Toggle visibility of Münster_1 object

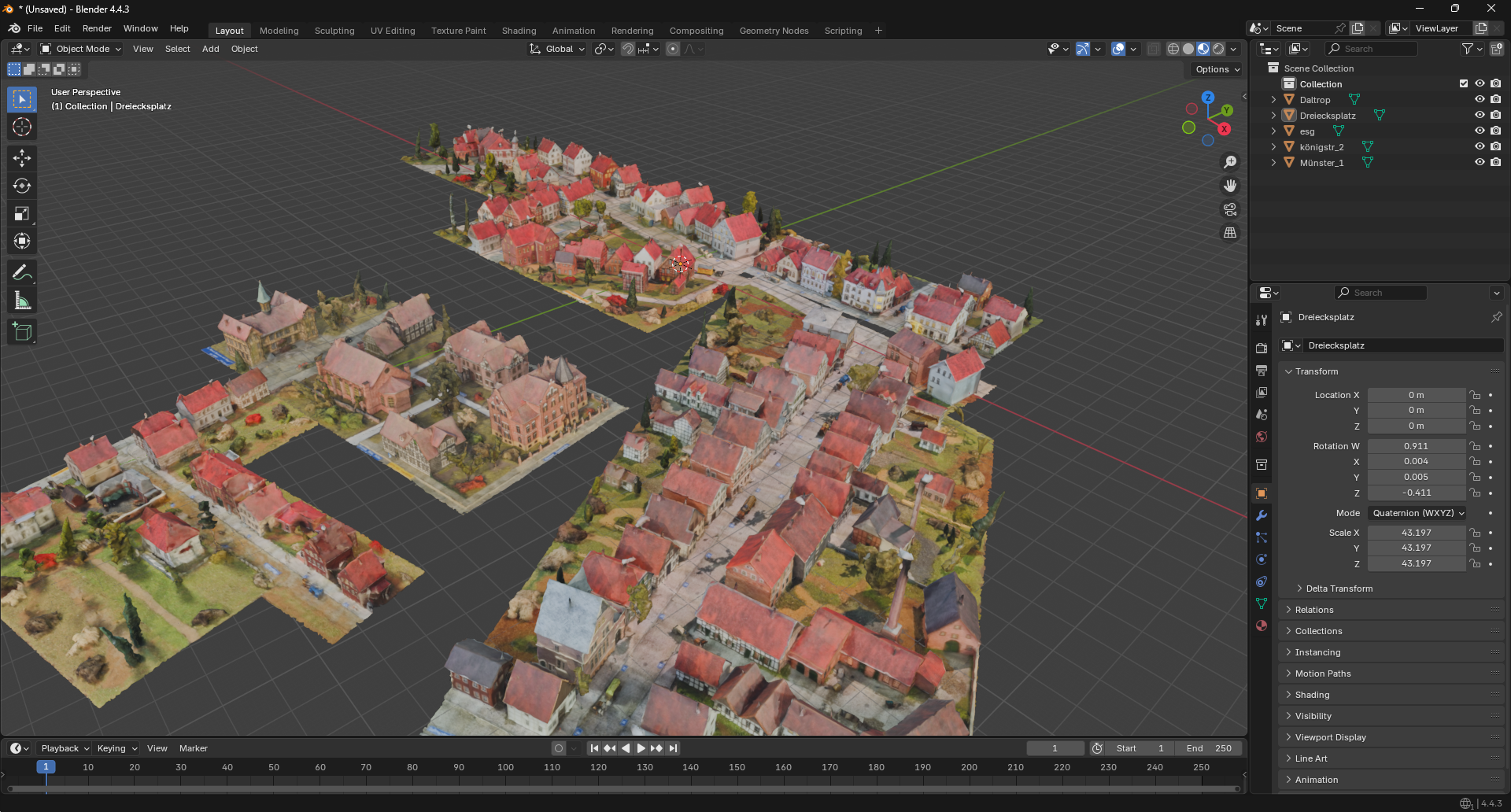[x=1480, y=163]
